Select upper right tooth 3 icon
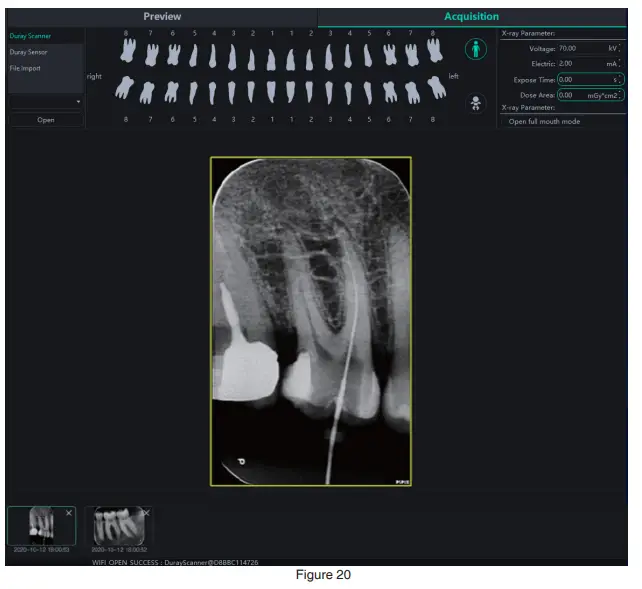The image size is (642, 589). coord(232,57)
